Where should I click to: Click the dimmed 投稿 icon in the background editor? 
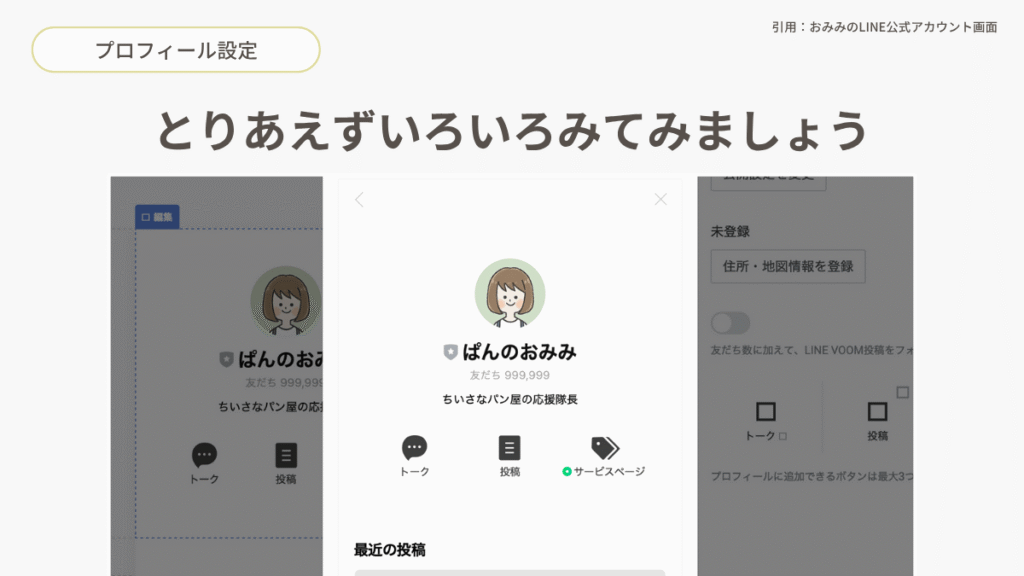point(286,456)
